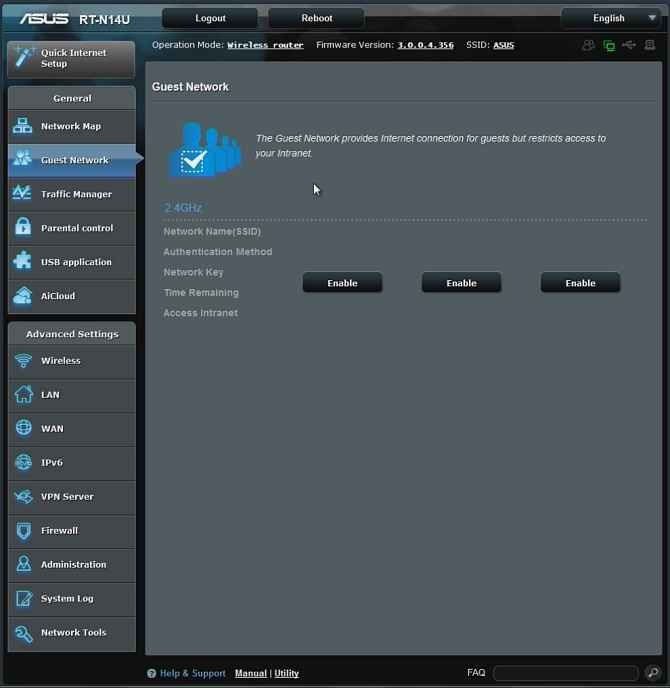Click the Administration user icon

coord(24,564)
